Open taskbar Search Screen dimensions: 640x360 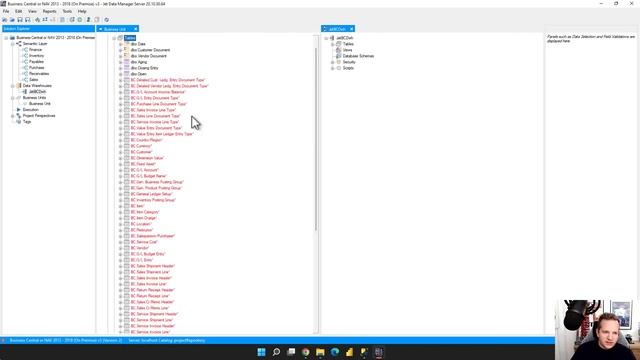(276, 352)
